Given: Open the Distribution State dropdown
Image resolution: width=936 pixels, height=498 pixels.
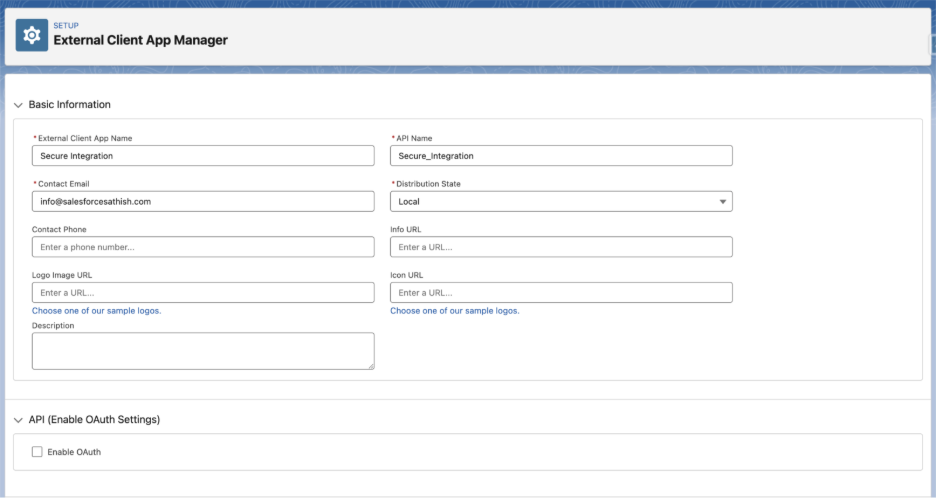Looking at the screenshot, I should click(x=560, y=201).
